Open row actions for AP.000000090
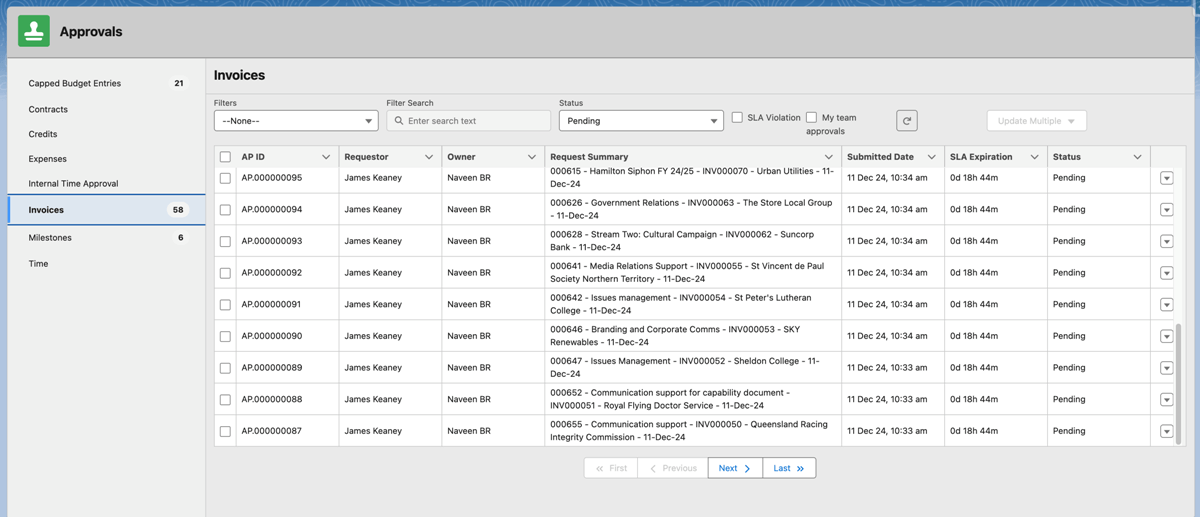1200x517 pixels. click(1166, 336)
